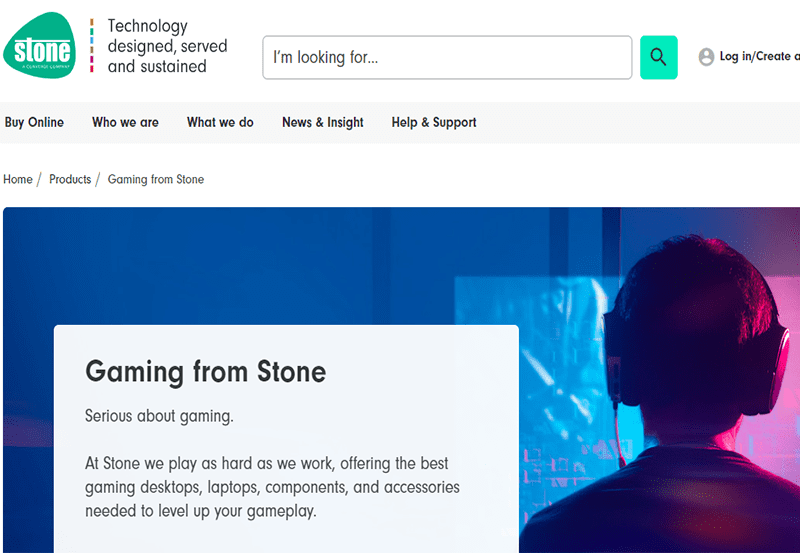Click the paragraph starting "At Stone we play"
Image resolution: width=800 pixels, height=553 pixels.
(272, 487)
